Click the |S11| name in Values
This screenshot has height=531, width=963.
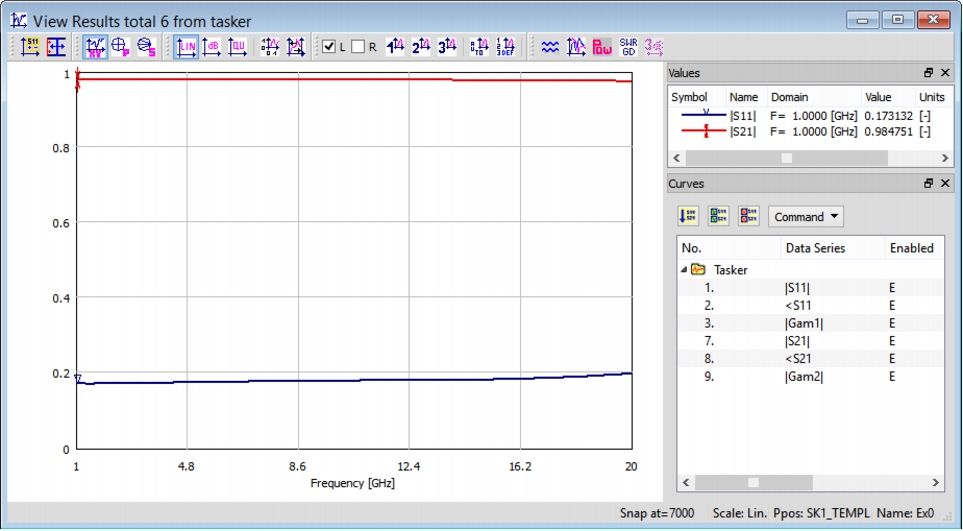[x=743, y=115]
